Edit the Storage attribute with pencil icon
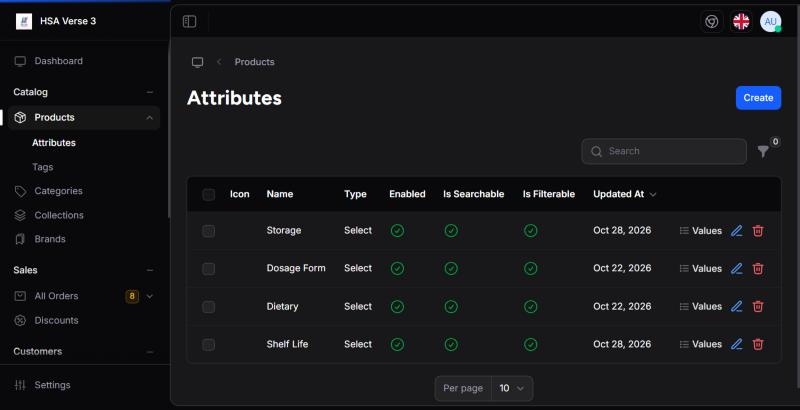Image resolution: width=800 pixels, height=410 pixels. coord(736,231)
